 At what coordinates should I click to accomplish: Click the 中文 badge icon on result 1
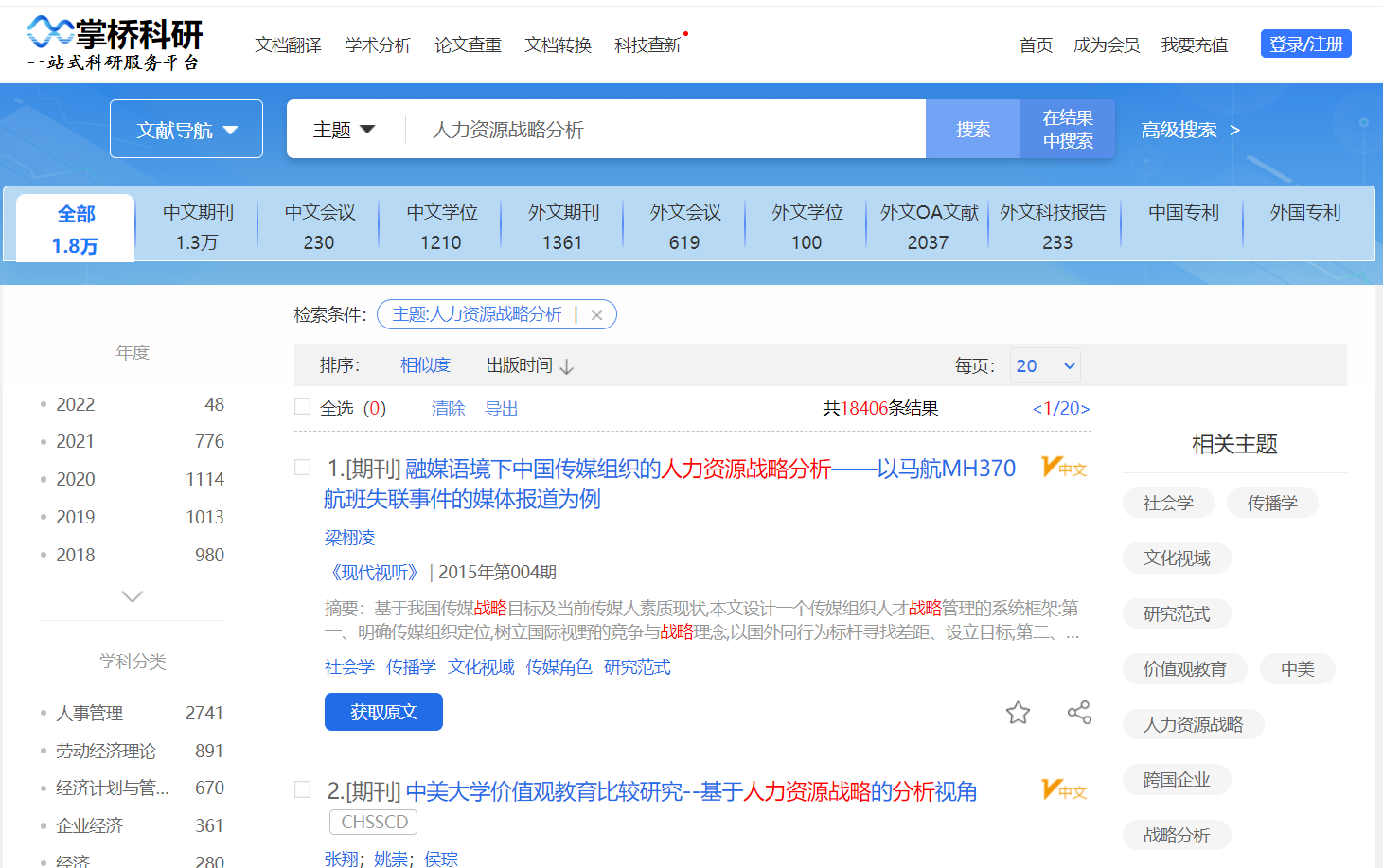click(1064, 467)
